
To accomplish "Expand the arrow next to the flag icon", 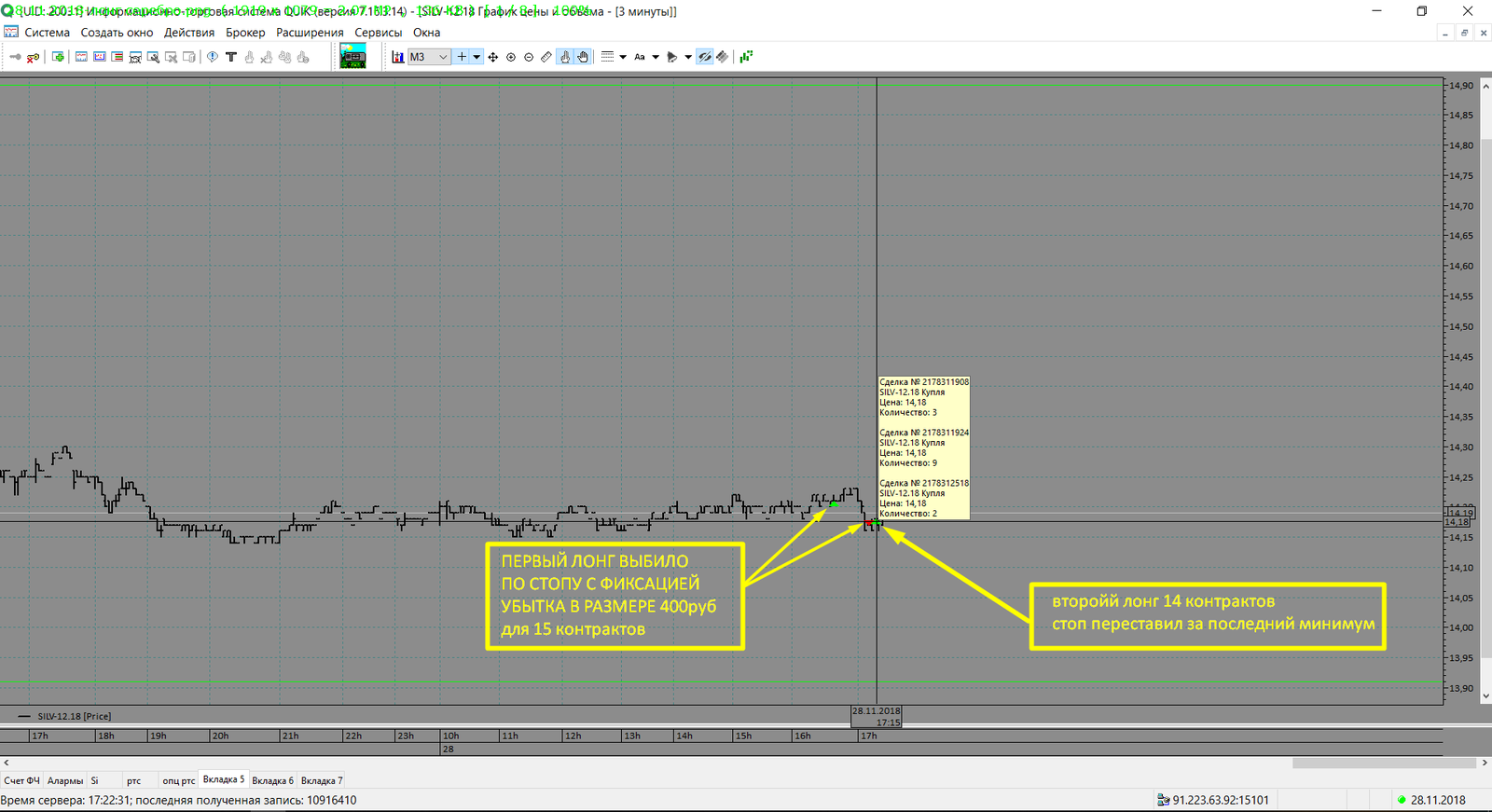I will (x=688, y=57).
